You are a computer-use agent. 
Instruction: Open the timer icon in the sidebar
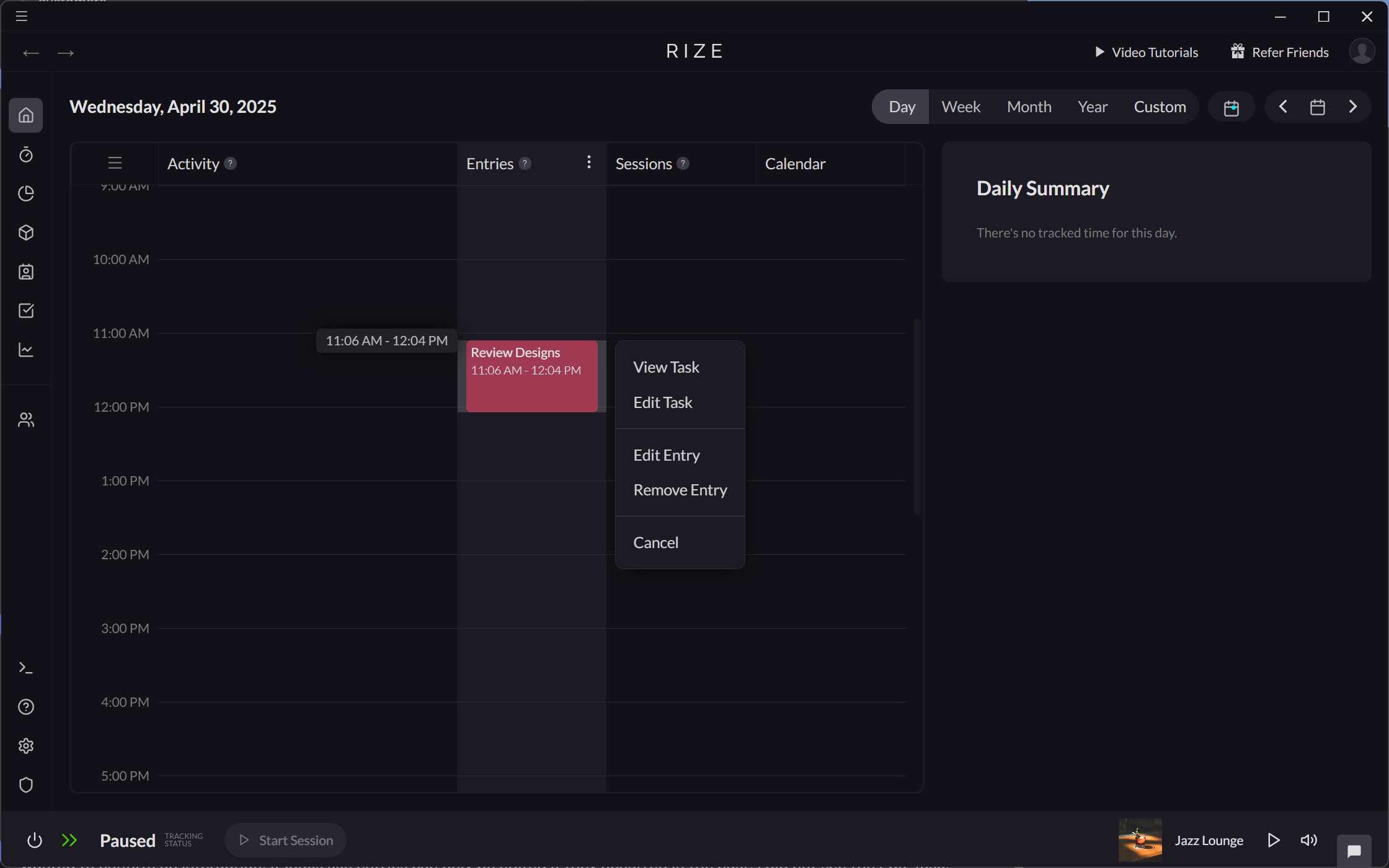click(26, 154)
